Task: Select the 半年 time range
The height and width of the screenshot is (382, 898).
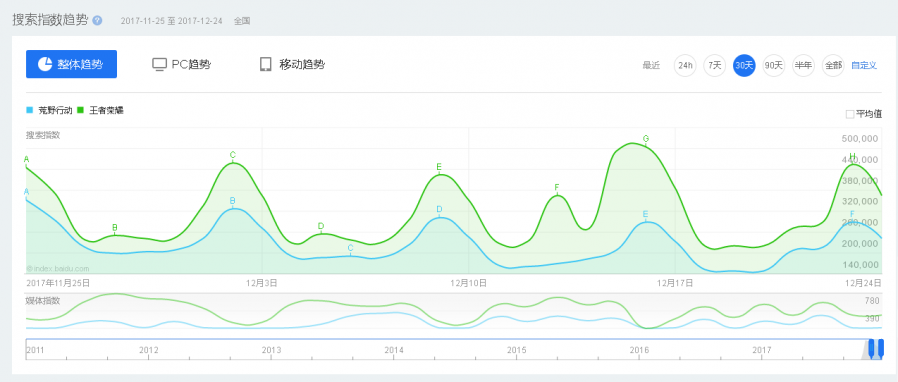Action: pyautogui.click(x=803, y=65)
